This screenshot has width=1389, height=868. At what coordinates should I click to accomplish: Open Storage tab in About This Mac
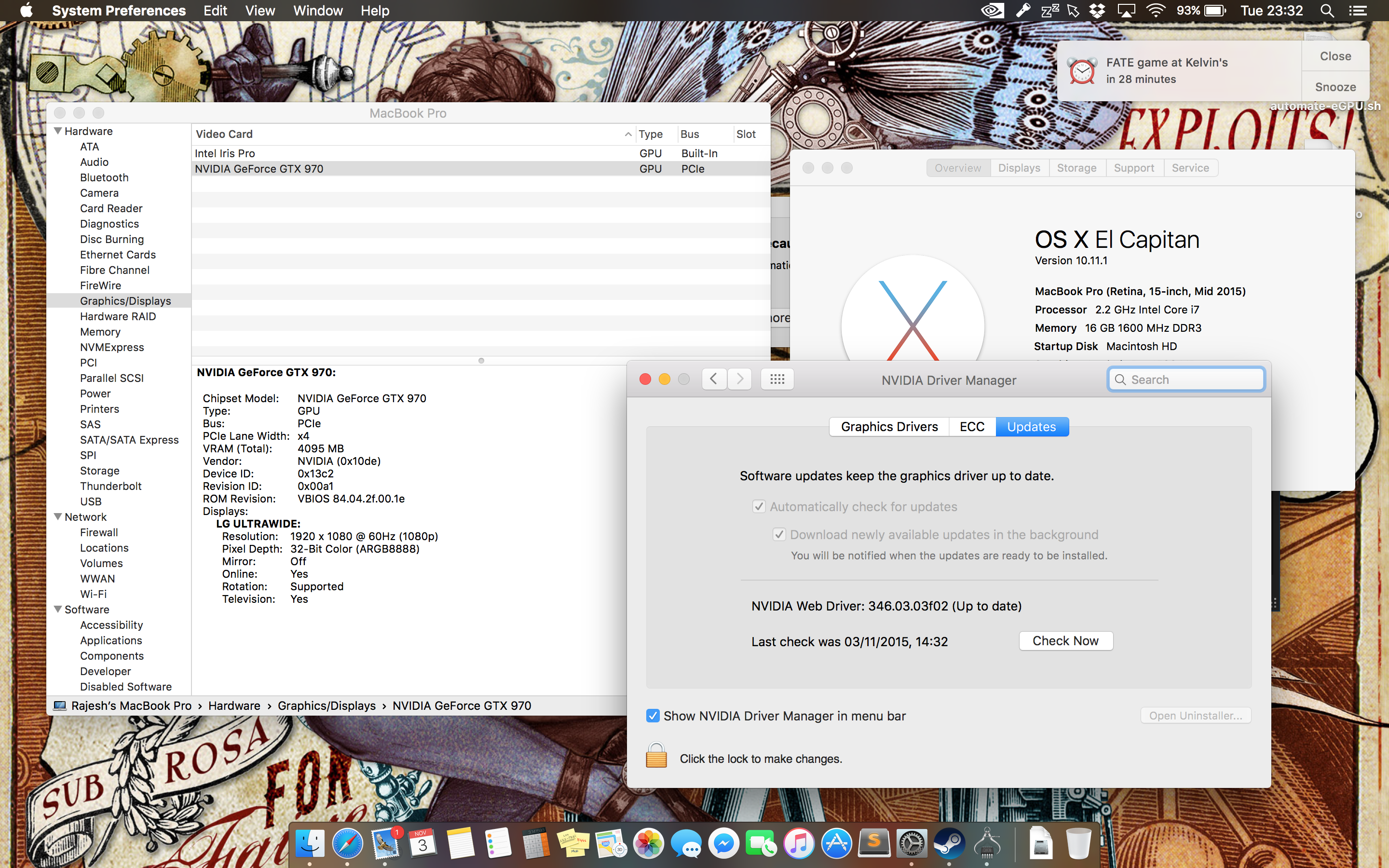pos(1077,168)
